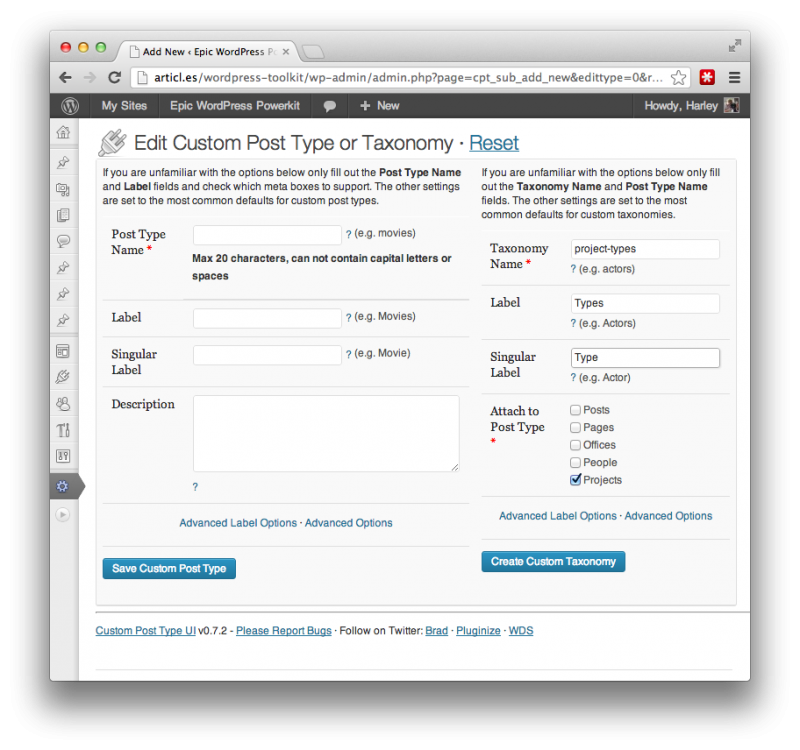Viewport: 800px width, 750px height.
Task: Bookmark the page with the star icon
Action: coord(678,78)
